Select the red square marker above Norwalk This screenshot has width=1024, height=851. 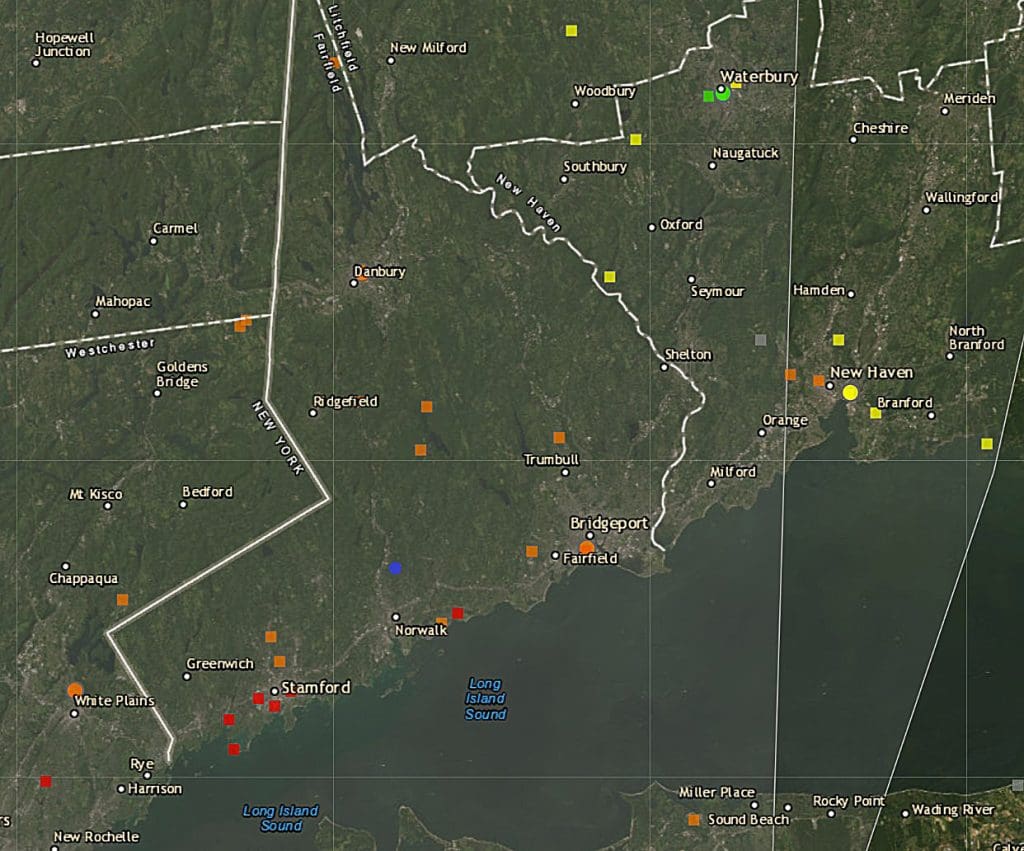click(457, 610)
